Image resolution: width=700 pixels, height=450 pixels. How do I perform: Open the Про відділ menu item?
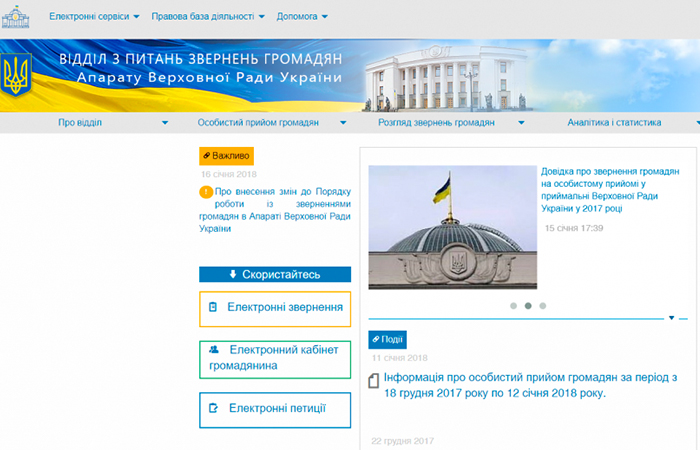tap(80, 122)
